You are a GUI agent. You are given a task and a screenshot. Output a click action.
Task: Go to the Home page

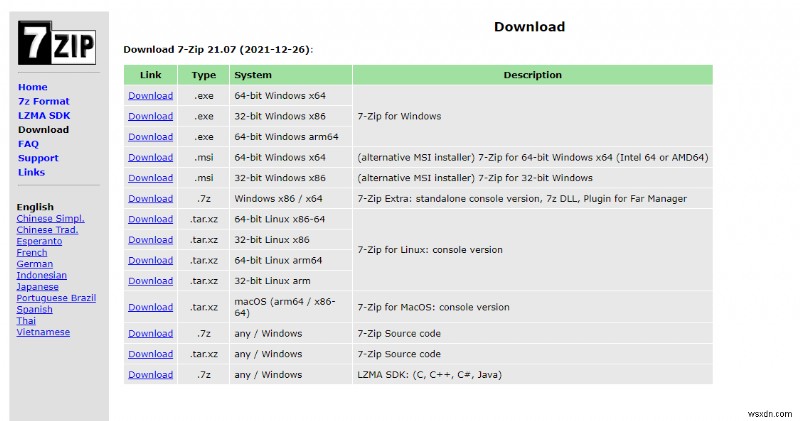pos(33,87)
